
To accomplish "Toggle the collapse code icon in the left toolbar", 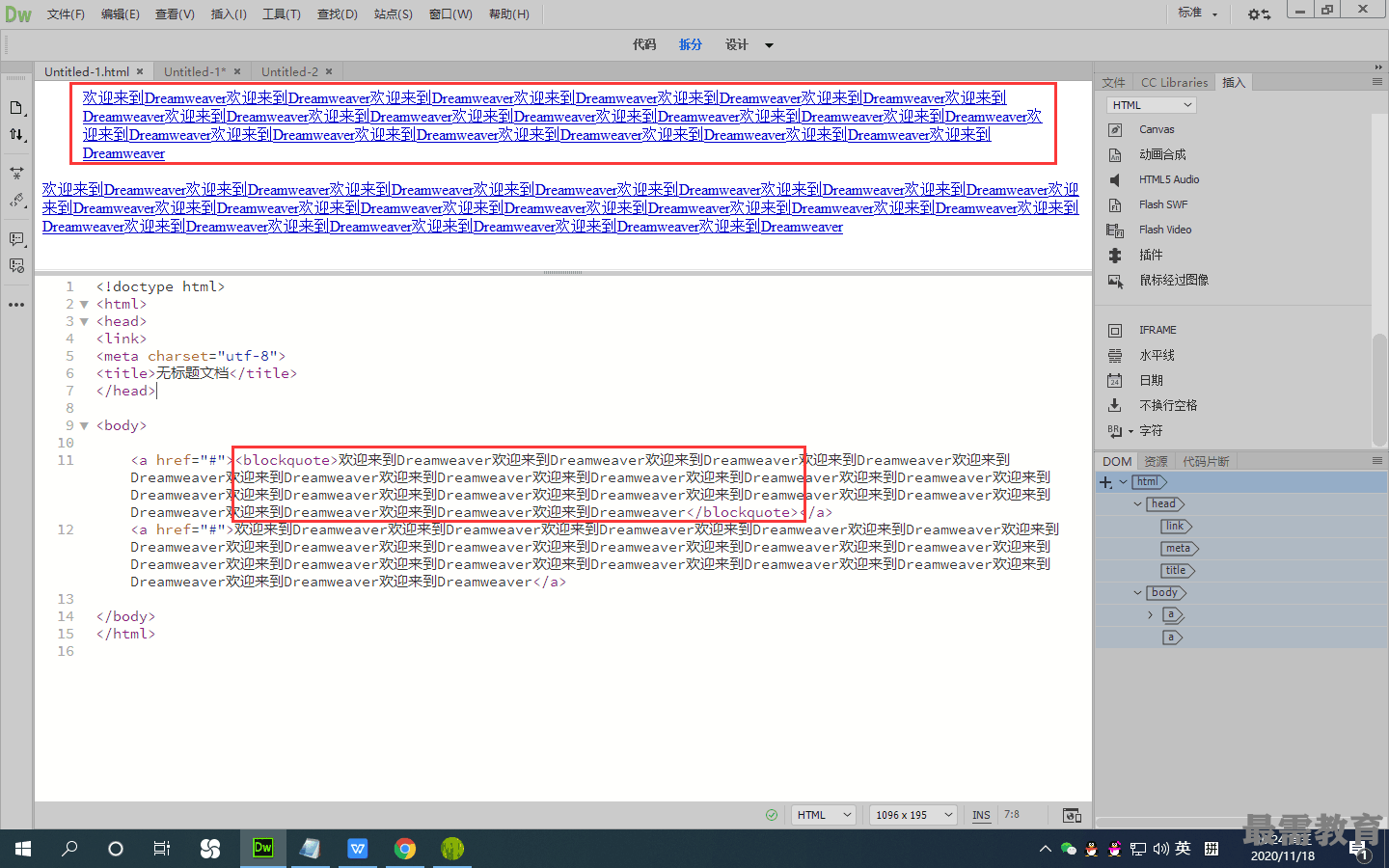I will [16, 174].
